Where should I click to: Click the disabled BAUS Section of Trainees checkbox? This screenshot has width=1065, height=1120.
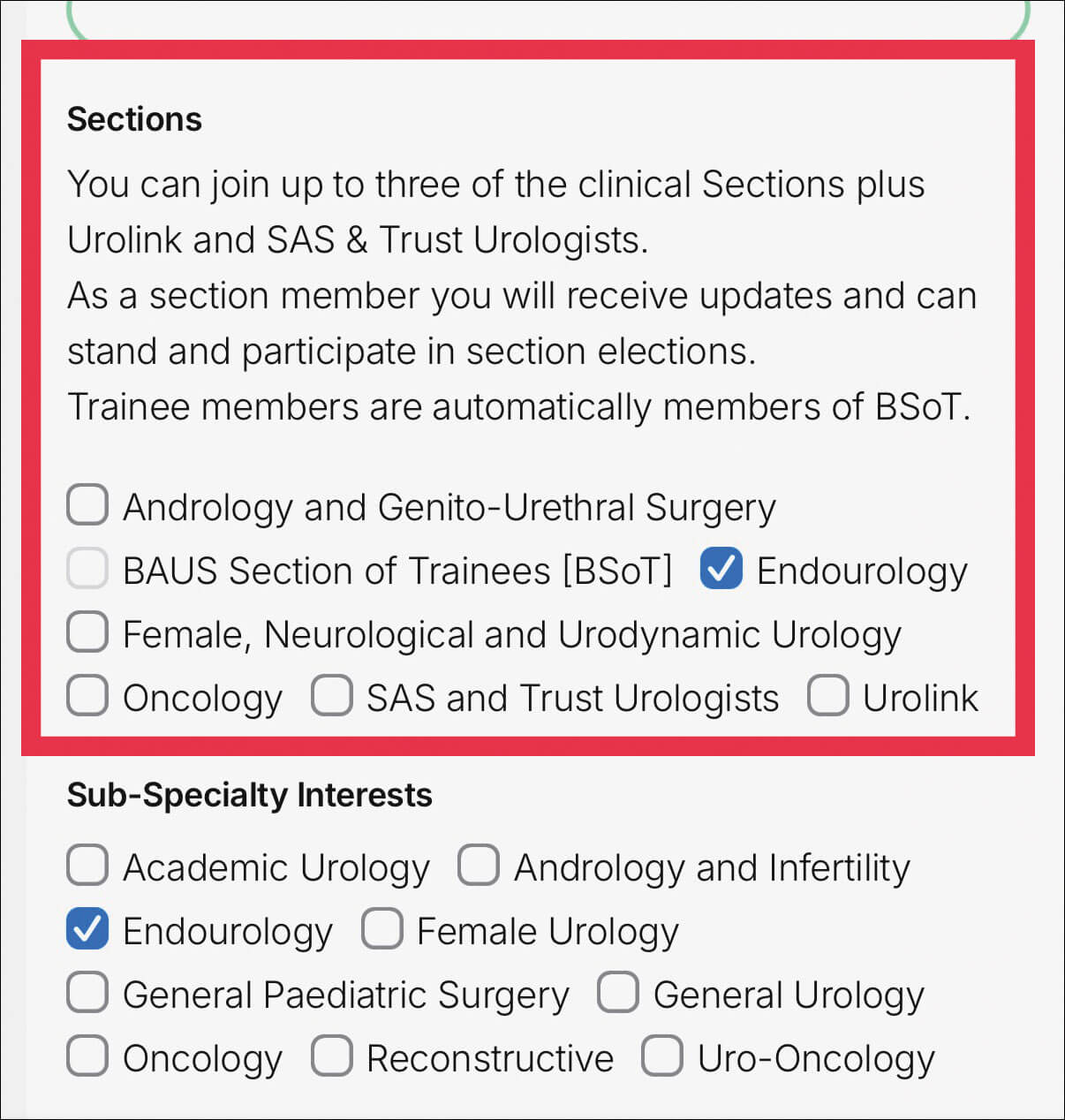(88, 569)
